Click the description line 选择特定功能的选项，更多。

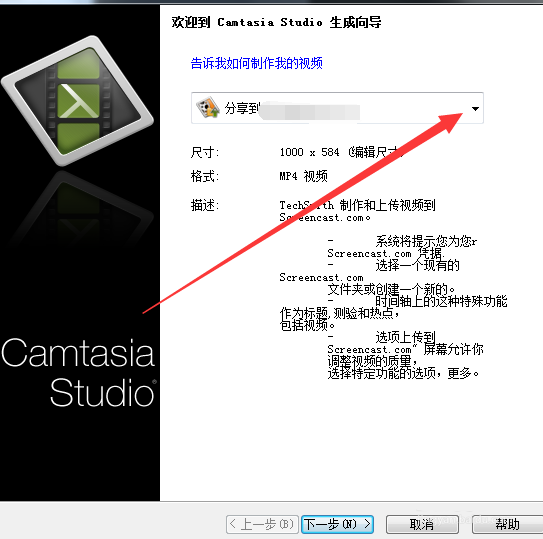[403, 373]
